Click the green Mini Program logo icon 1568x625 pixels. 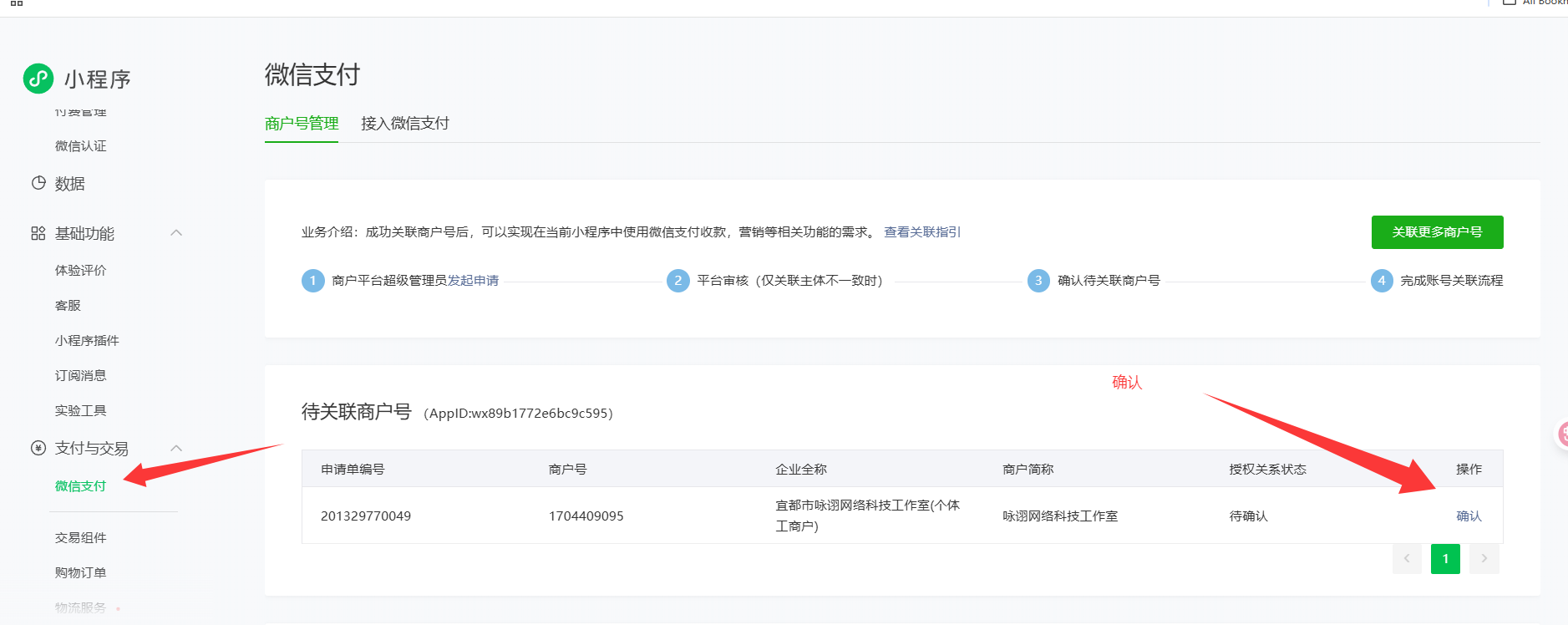[x=38, y=79]
